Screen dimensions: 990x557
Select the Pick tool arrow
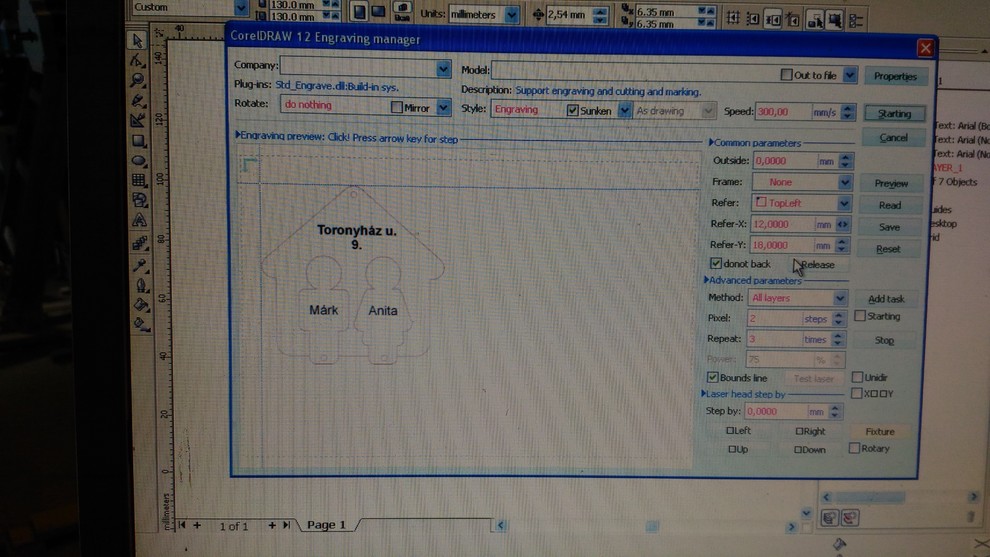pos(138,41)
